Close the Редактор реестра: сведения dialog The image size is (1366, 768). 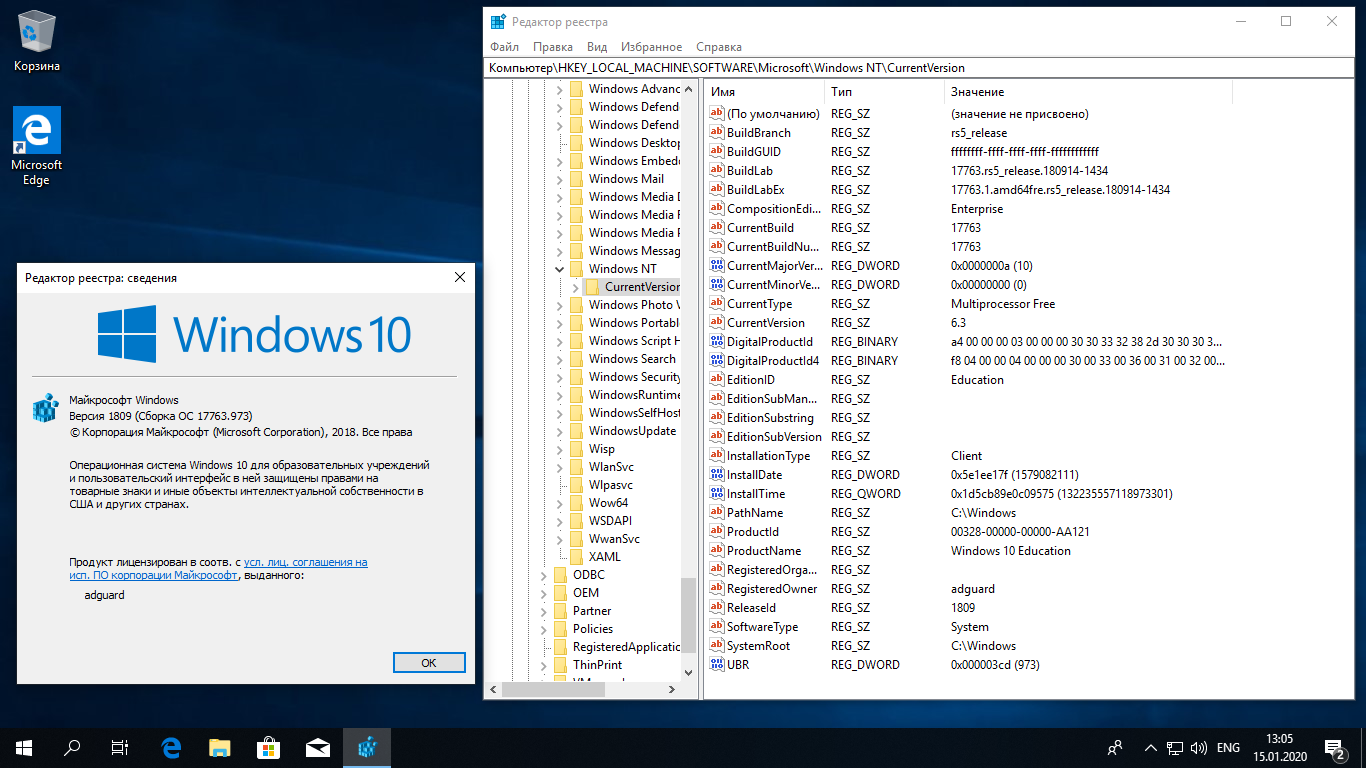coord(460,277)
